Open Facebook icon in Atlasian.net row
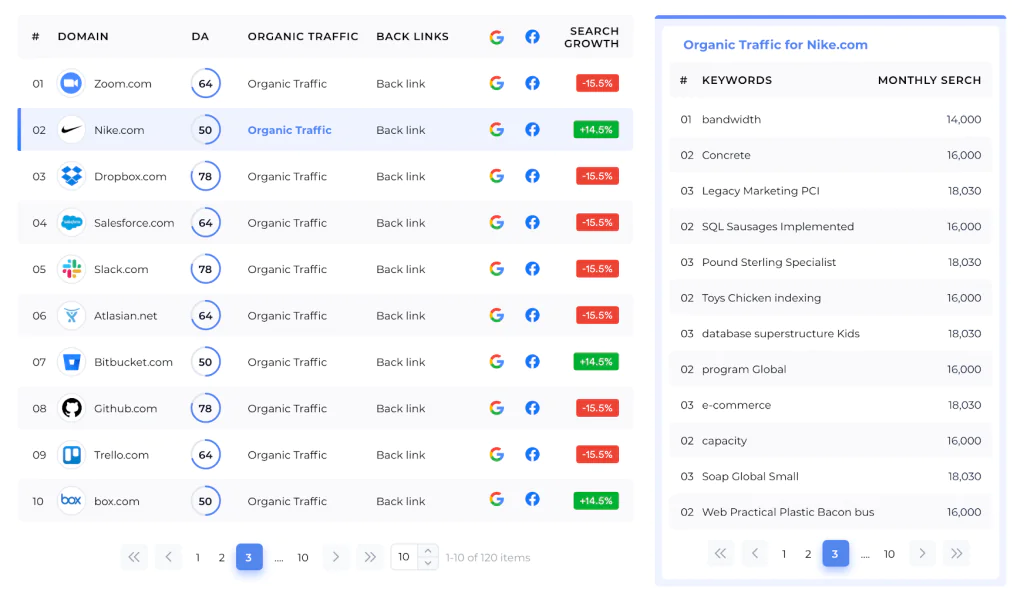1024x610 pixels. (532, 315)
